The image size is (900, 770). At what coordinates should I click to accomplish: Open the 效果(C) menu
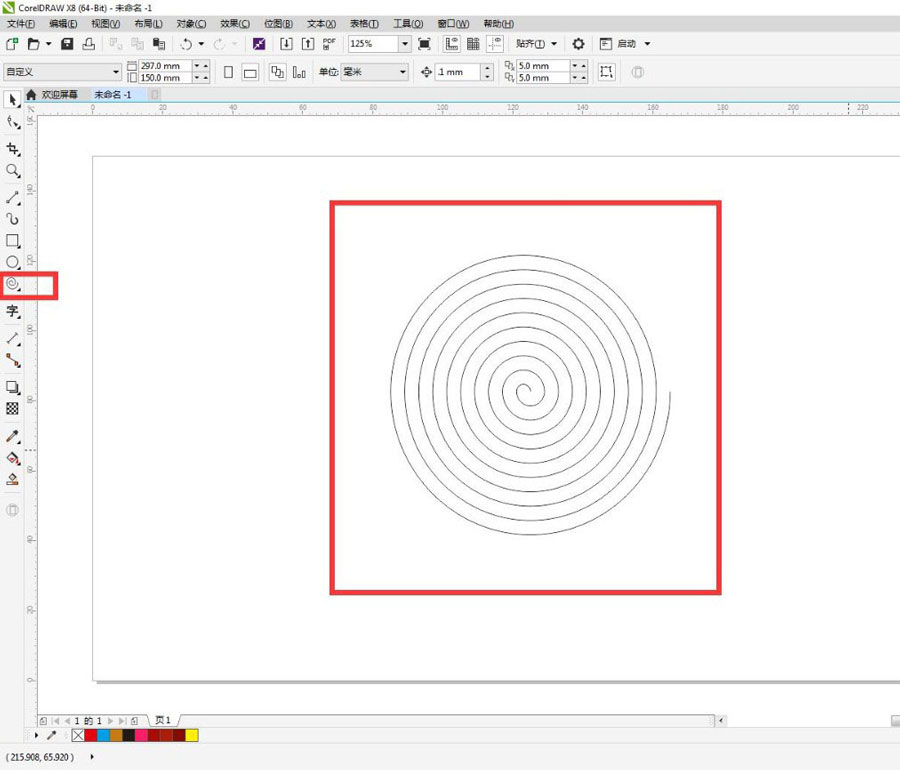coord(235,23)
